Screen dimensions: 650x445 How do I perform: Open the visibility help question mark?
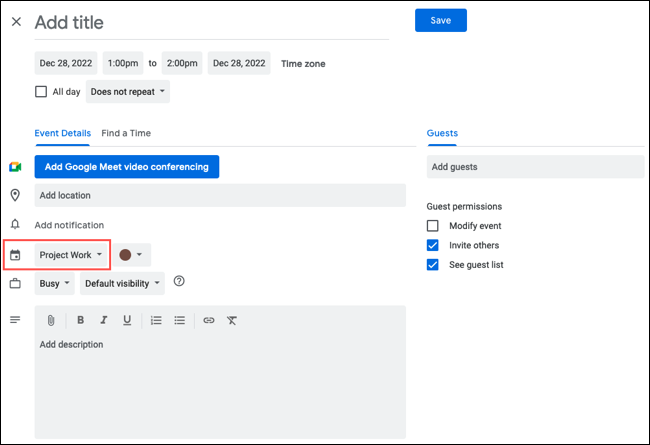(179, 281)
